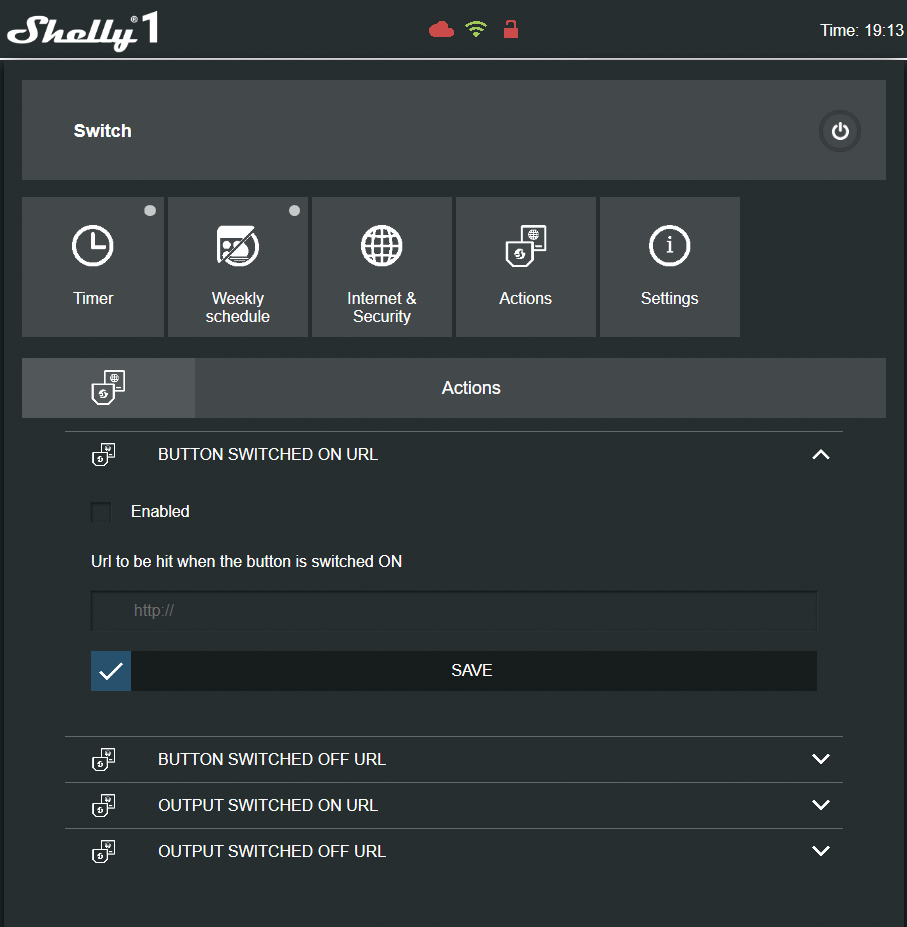
Task: Click the http:// URL input field
Action: [x=454, y=610]
